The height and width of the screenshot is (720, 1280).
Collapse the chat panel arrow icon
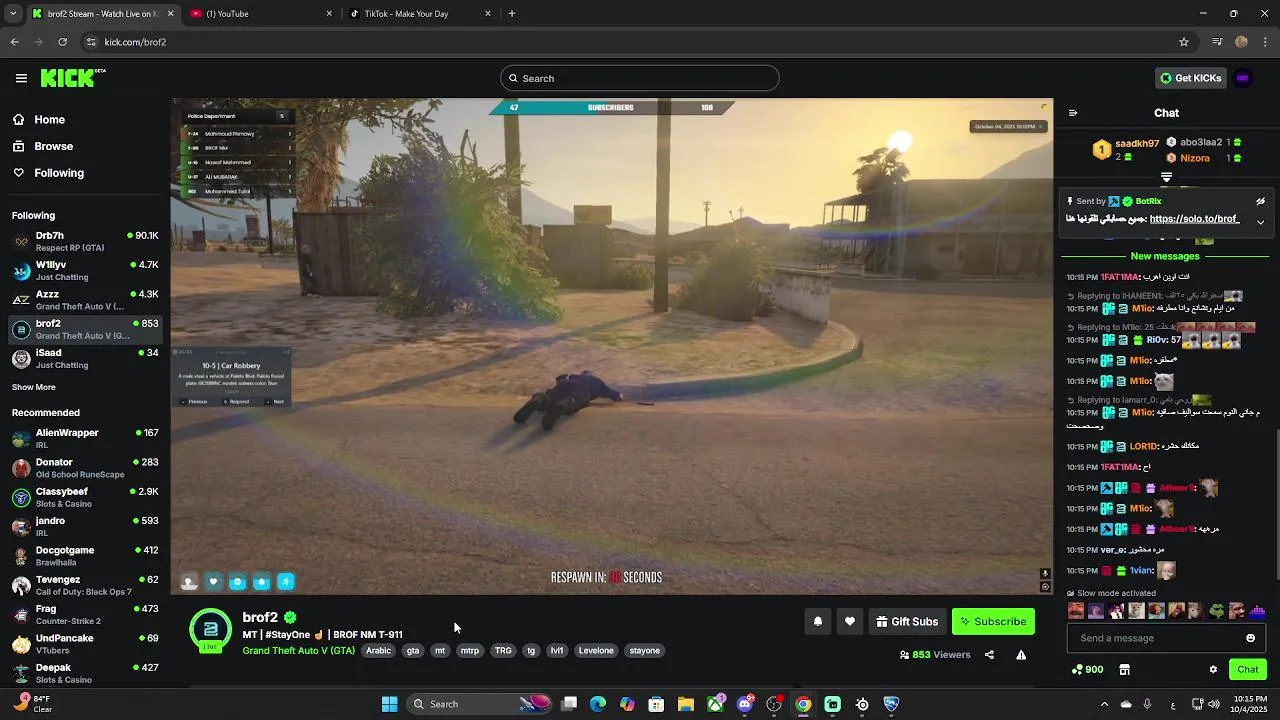tap(1073, 113)
